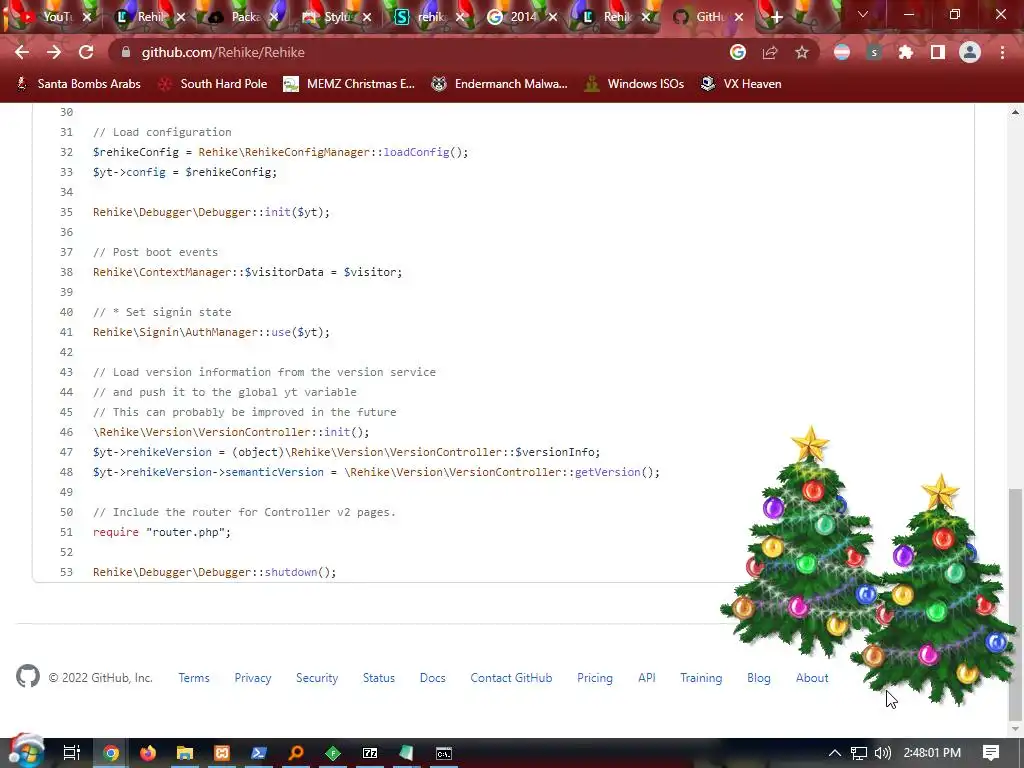Open PowerShell from the taskbar
The image size is (1024, 768).
pyautogui.click(x=259, y=753)
